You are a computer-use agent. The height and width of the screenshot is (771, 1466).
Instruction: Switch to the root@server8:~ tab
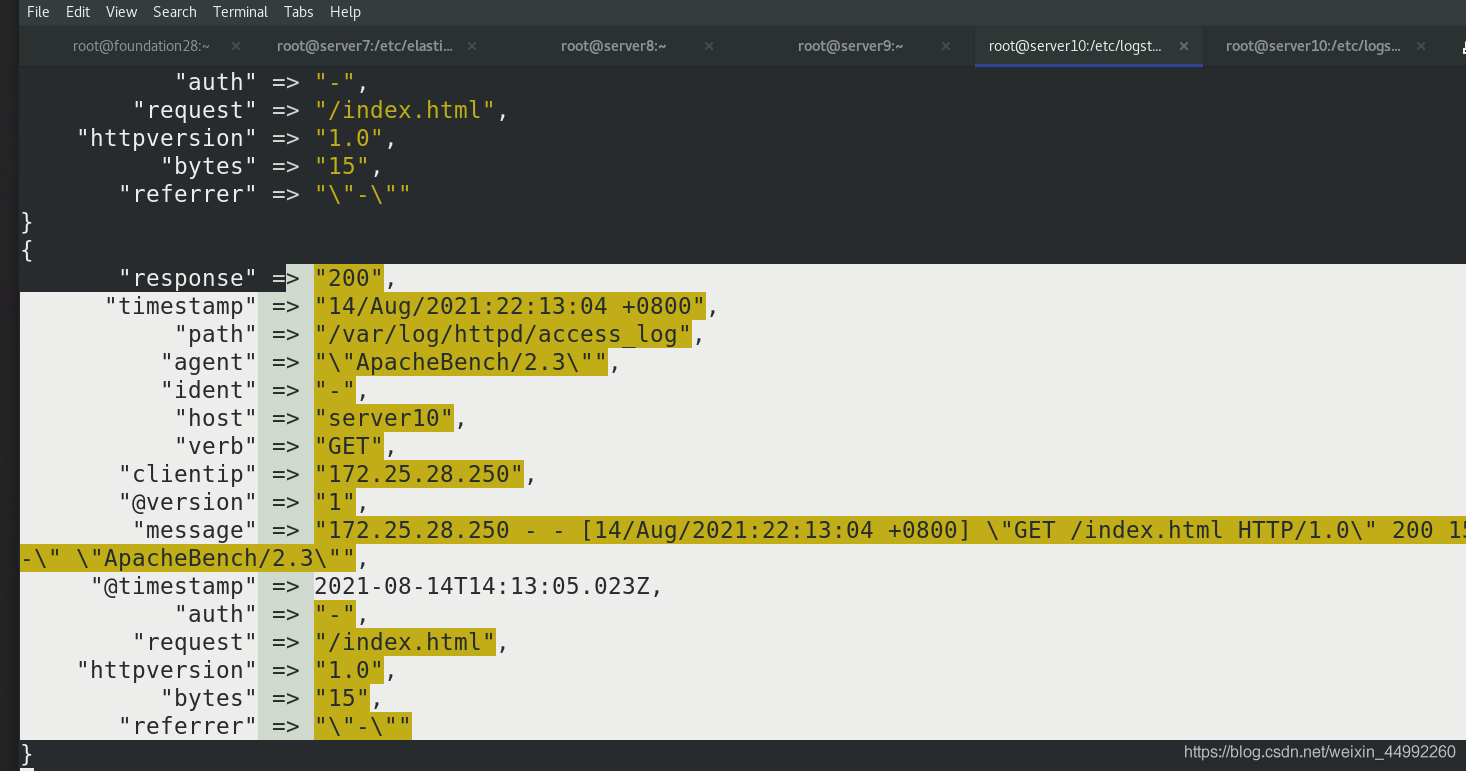[613, 46]
